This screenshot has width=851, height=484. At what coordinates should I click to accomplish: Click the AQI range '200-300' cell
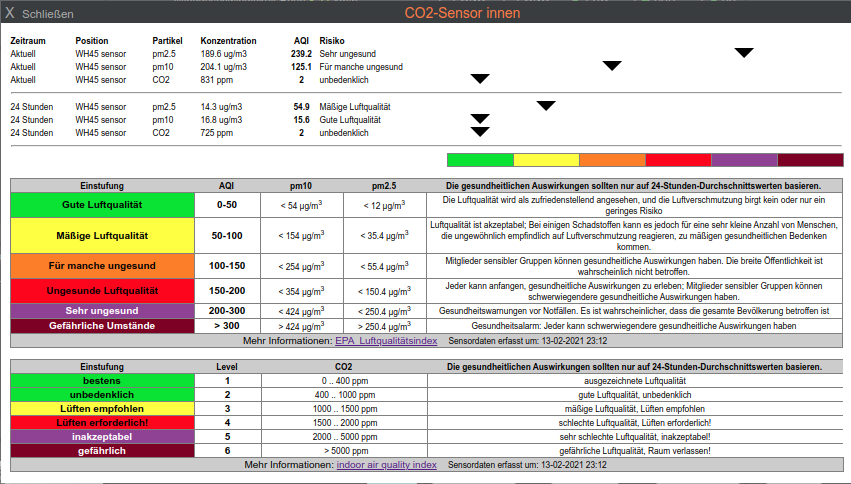click(x=227, y=311)
